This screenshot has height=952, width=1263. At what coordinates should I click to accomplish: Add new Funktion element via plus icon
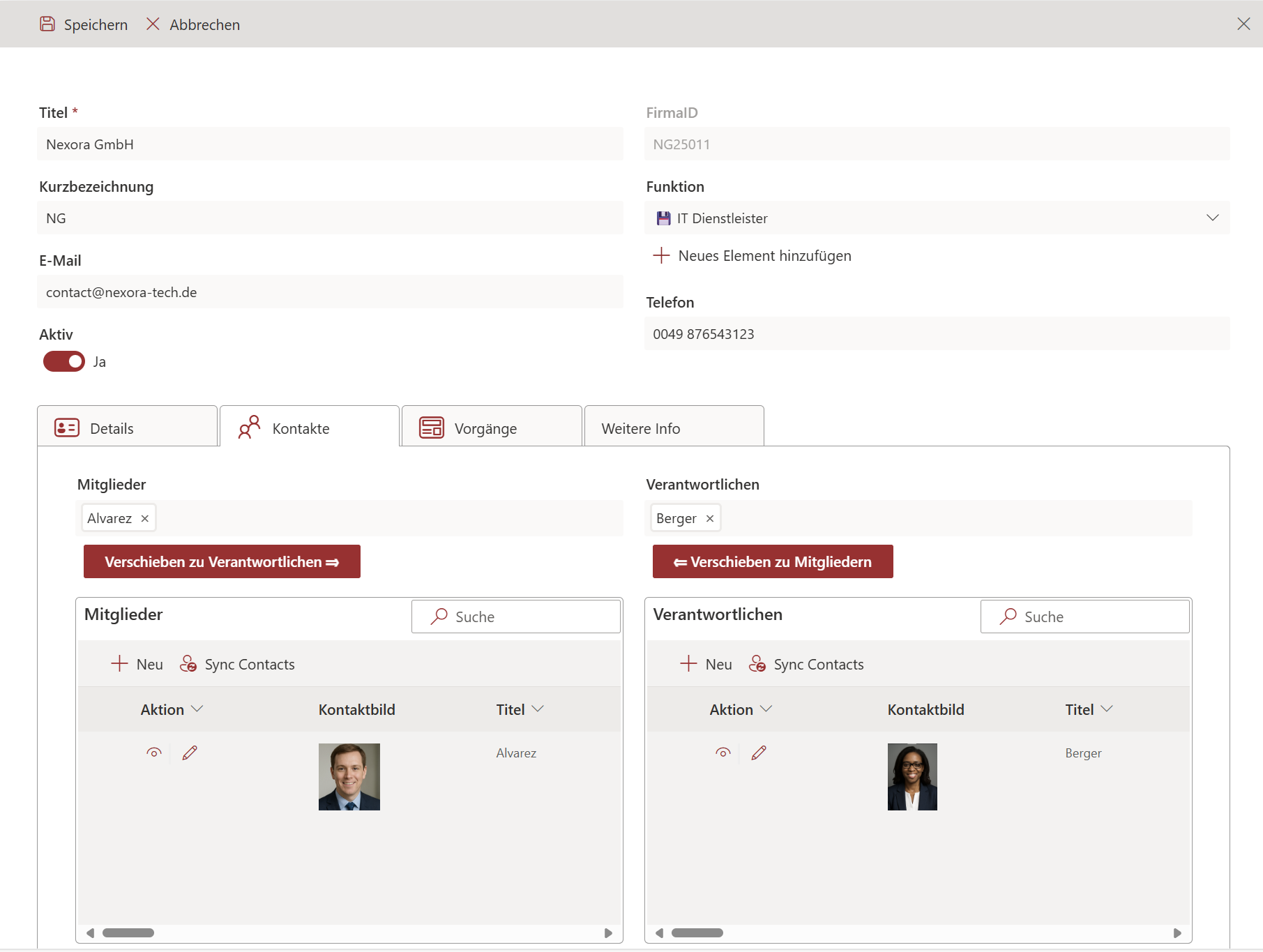pyautogui.click(x=661, y=256)
